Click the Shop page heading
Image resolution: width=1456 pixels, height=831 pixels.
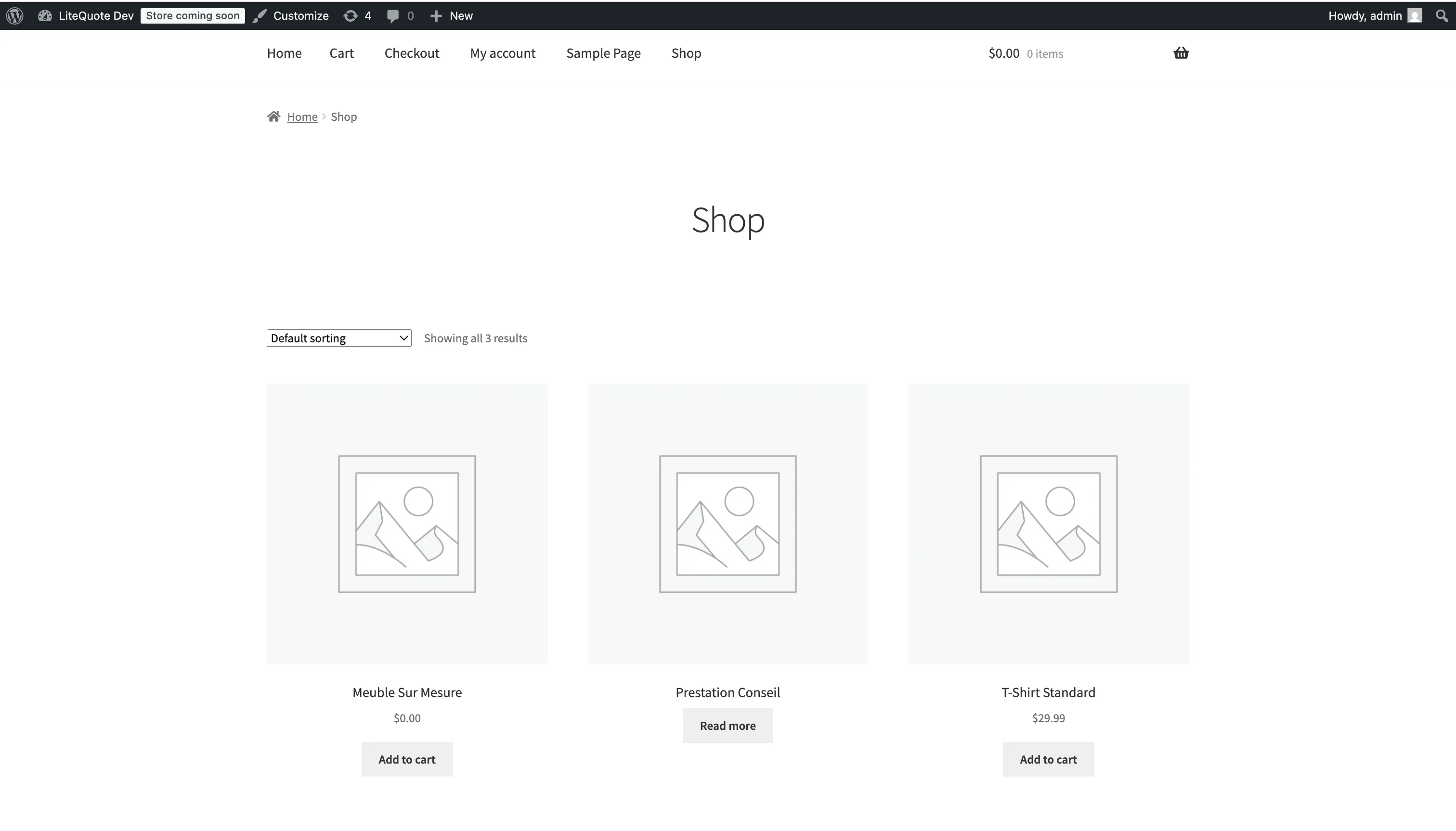[728, 221]
